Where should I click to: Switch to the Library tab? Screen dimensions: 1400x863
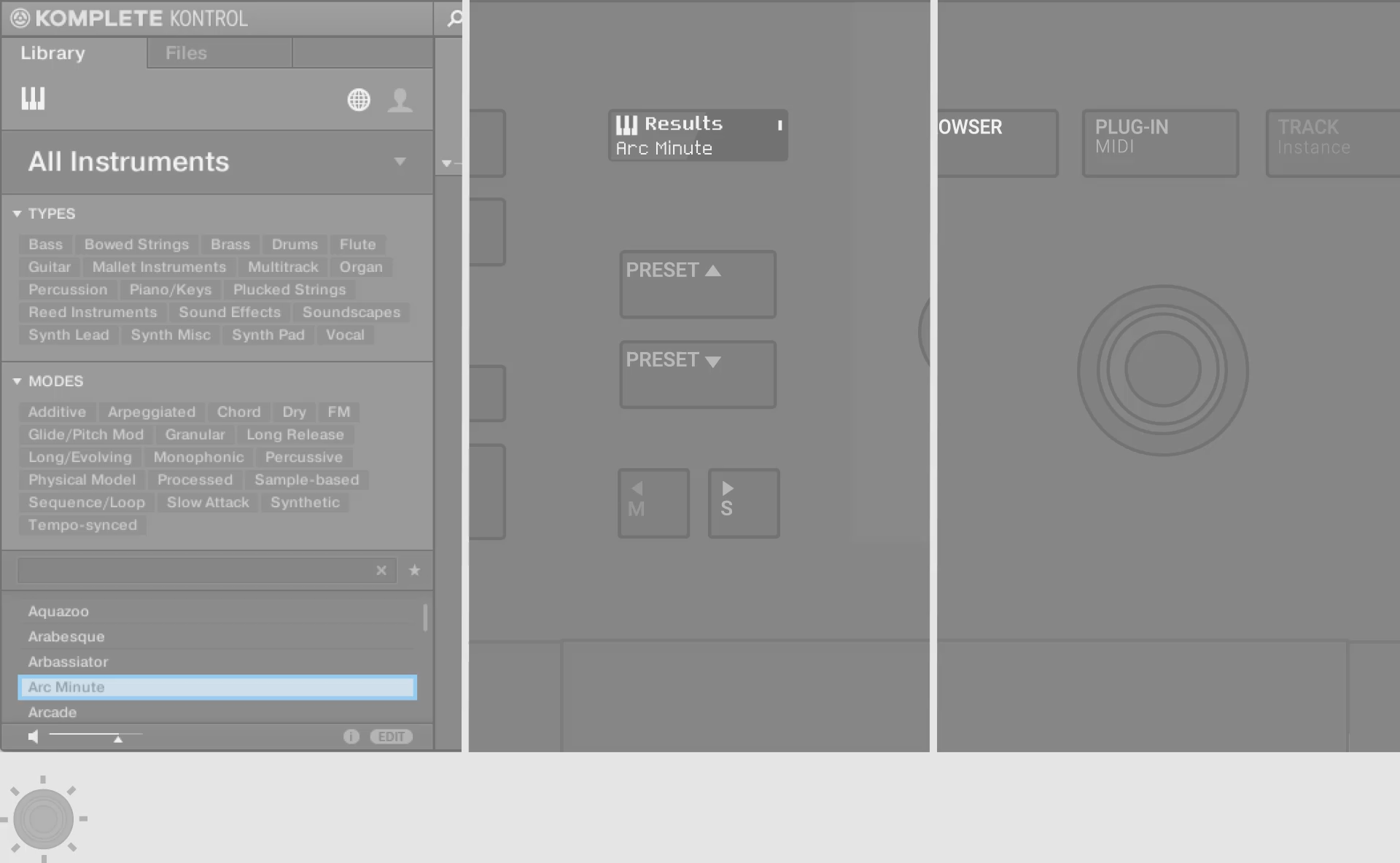tap(52, 53)
